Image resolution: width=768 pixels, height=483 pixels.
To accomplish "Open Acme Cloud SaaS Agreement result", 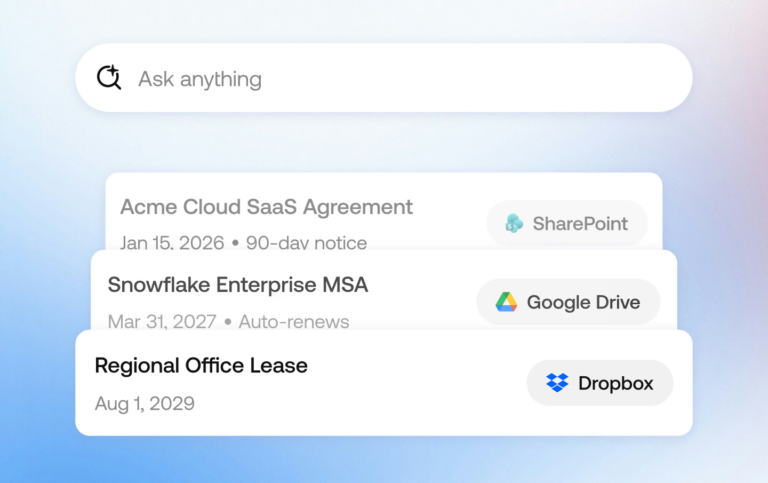I will (x=384, y=212).
